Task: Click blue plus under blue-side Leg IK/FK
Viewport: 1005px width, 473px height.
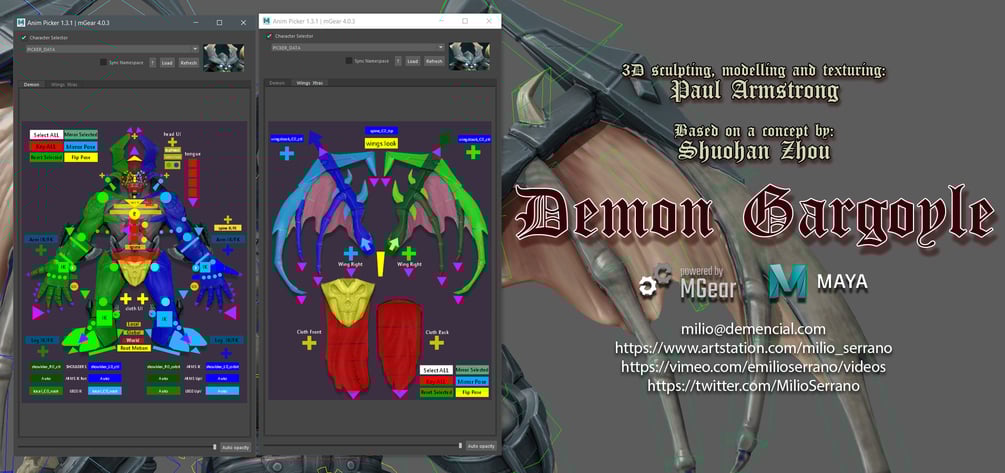Action: (226, 351)
